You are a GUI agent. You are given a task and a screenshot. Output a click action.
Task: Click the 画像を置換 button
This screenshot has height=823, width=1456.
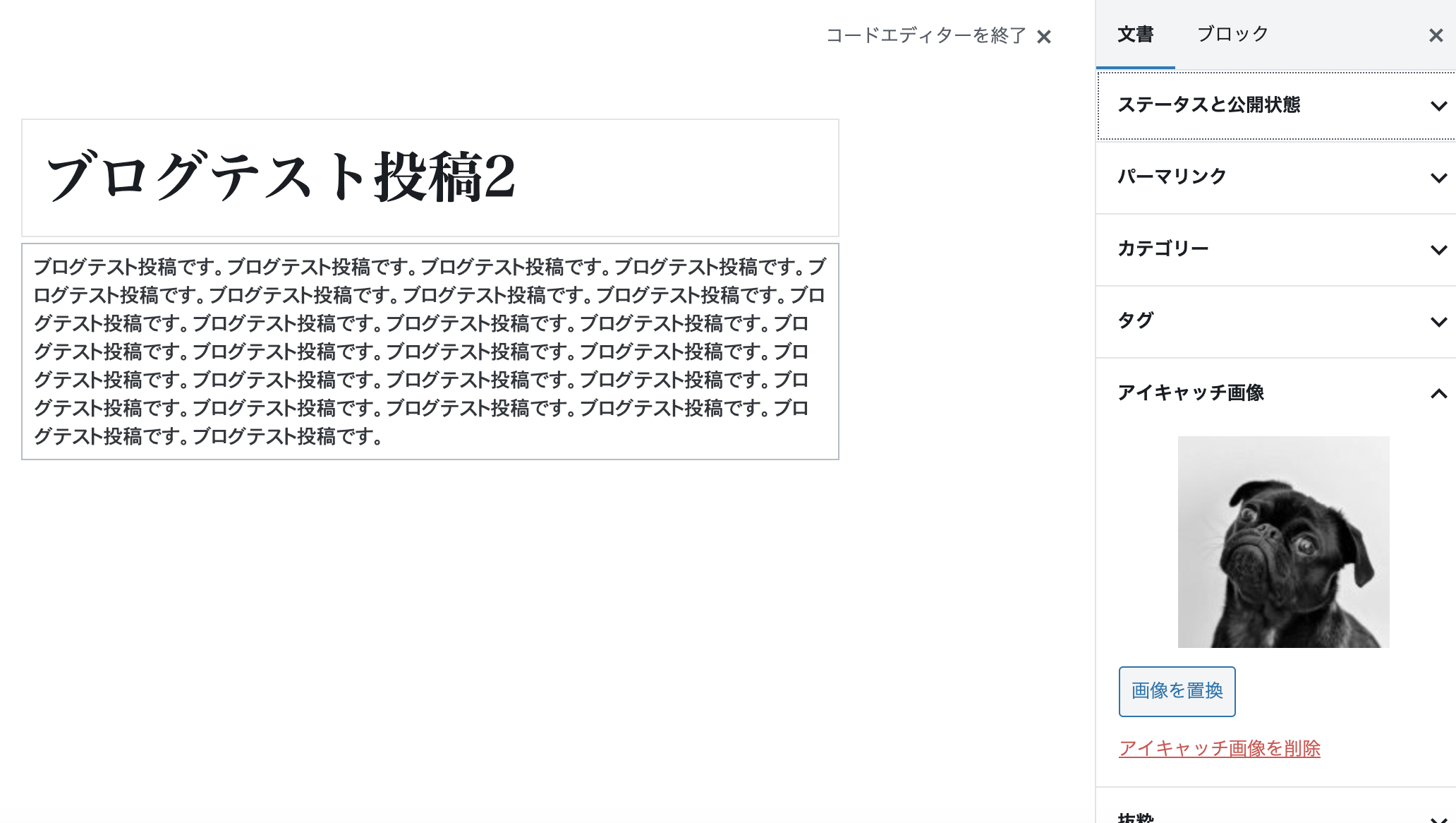pyautogui.click(x=1177, y=692)
